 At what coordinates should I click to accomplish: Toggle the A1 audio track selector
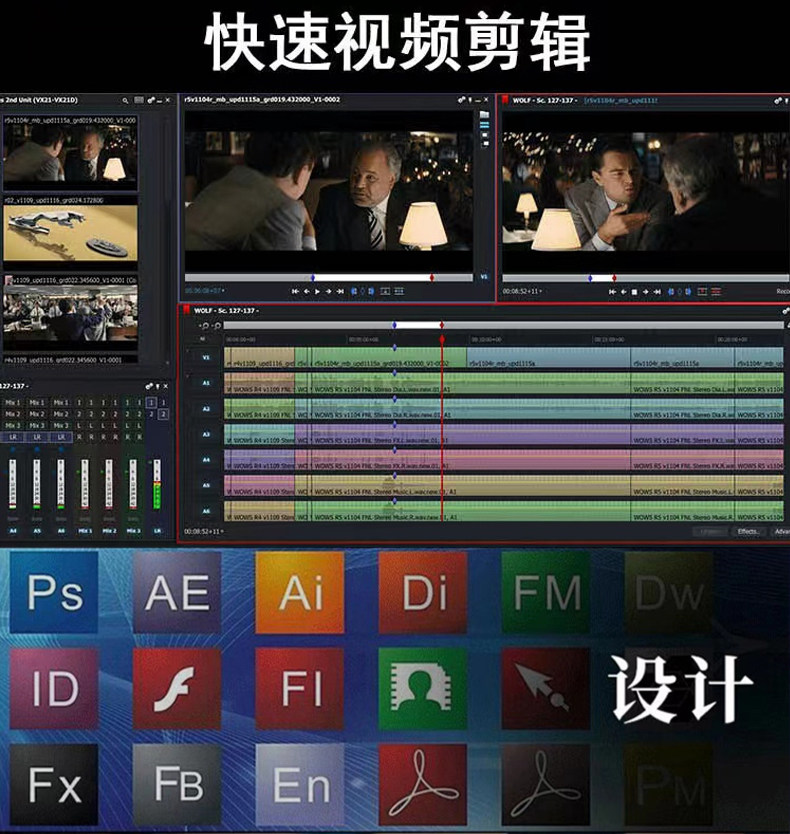coord(206,383)
